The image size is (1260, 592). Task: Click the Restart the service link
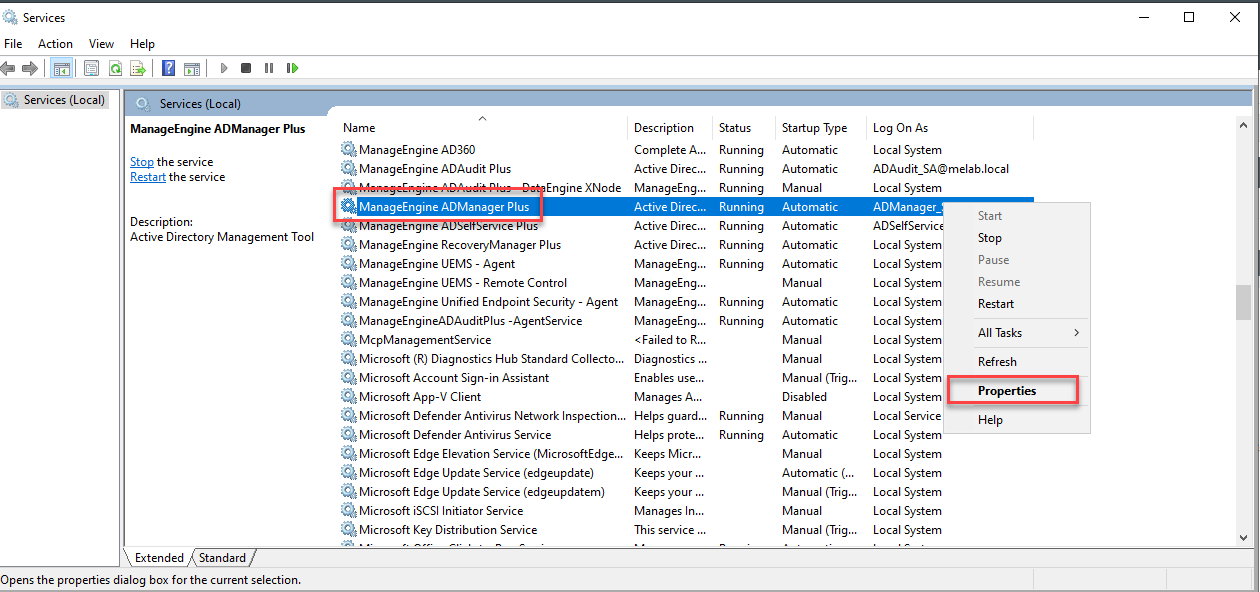pos(148,177)
